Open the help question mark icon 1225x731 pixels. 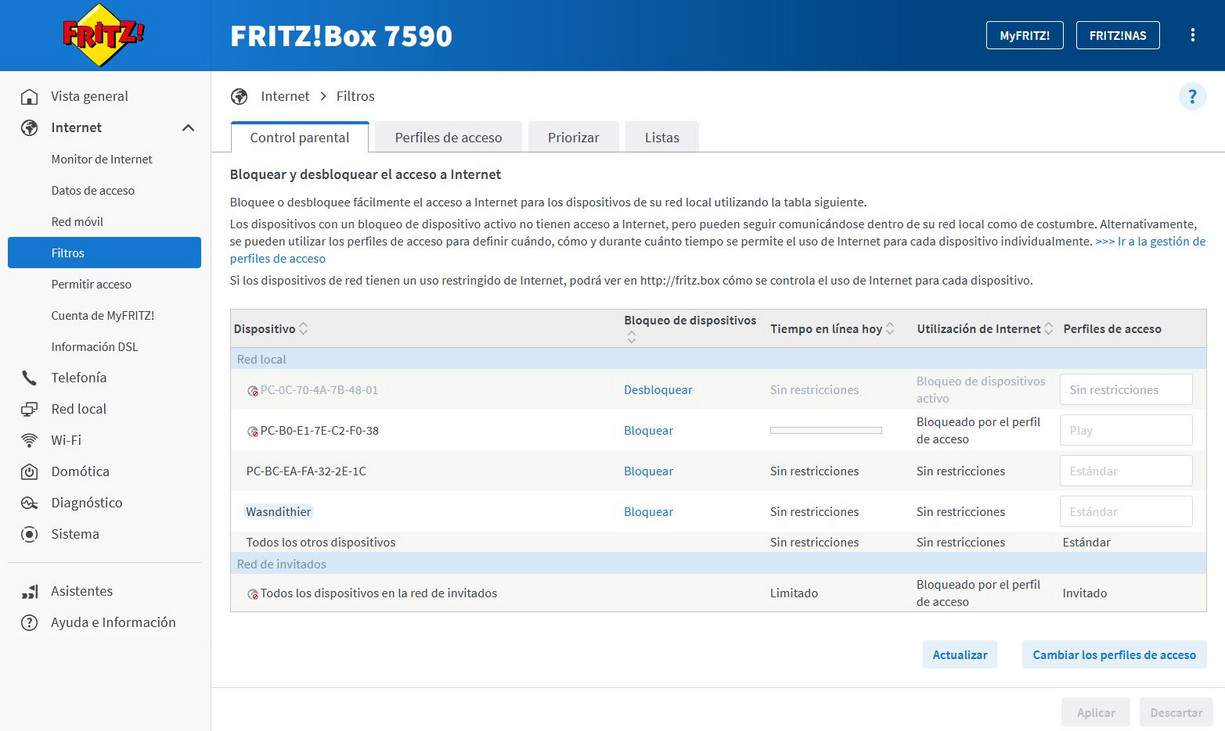point(1192,97)
